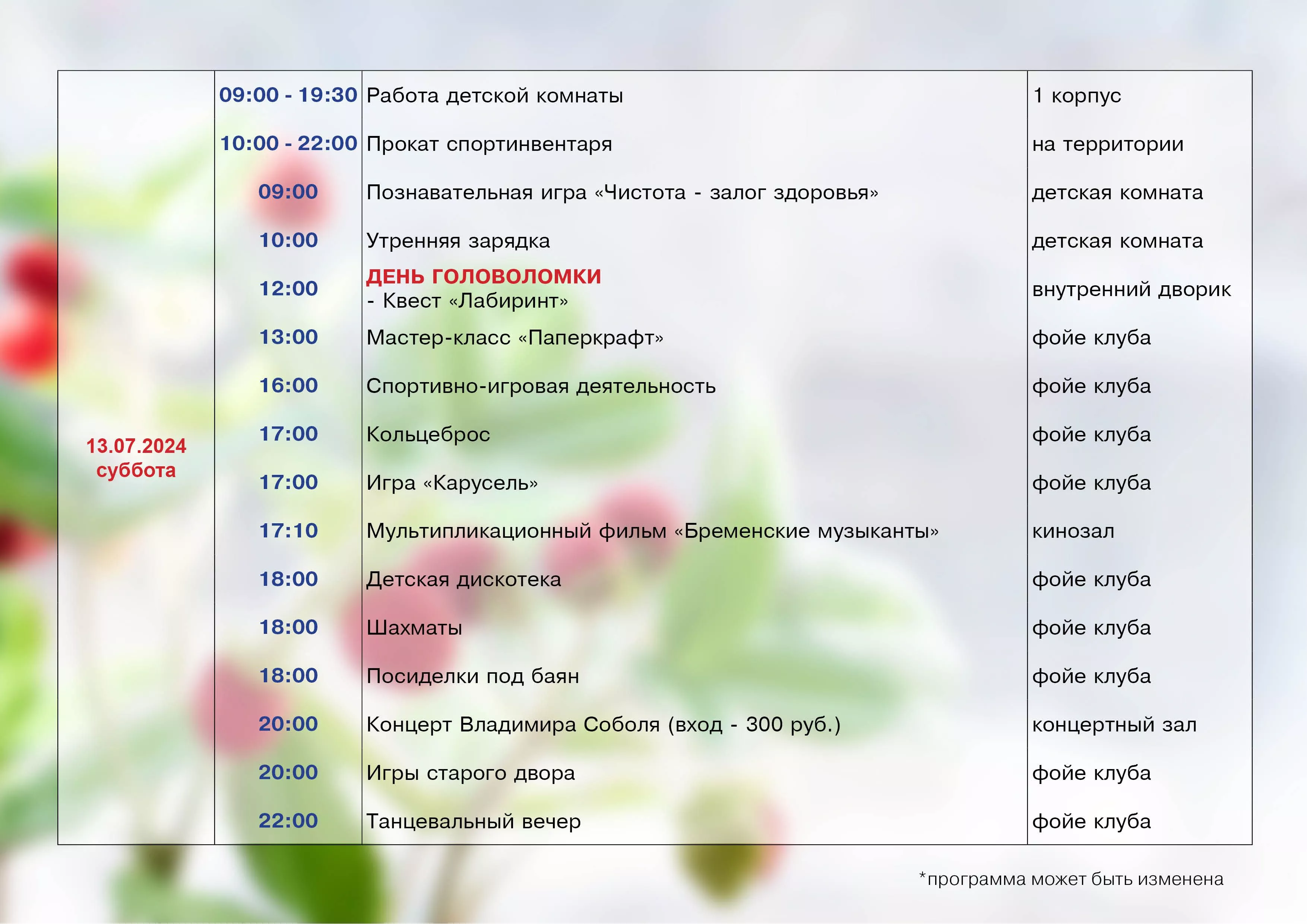Click the "22:00" time cell
This screenshot has width=1307, height=924.
pos(288,820)
